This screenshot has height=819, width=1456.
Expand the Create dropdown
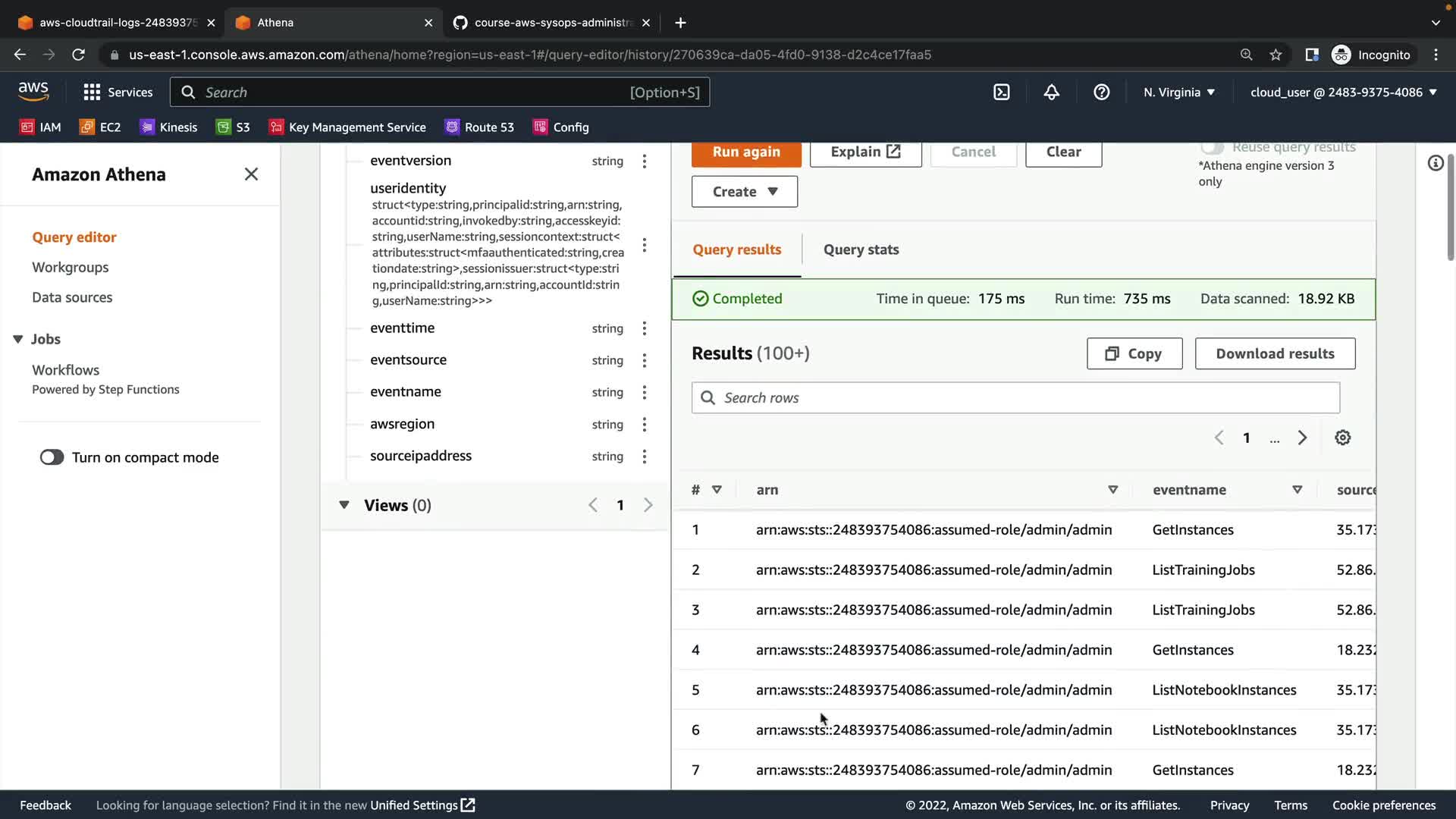744,192
